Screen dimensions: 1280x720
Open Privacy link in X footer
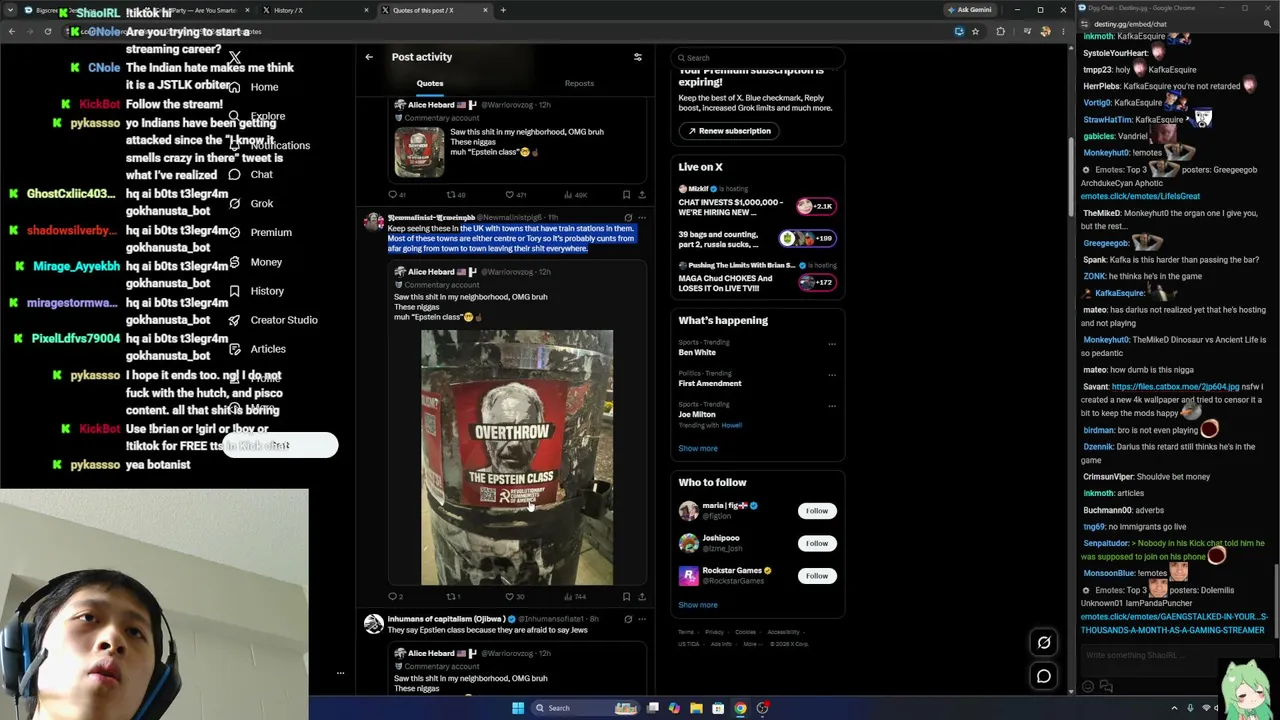click(714, 632)
